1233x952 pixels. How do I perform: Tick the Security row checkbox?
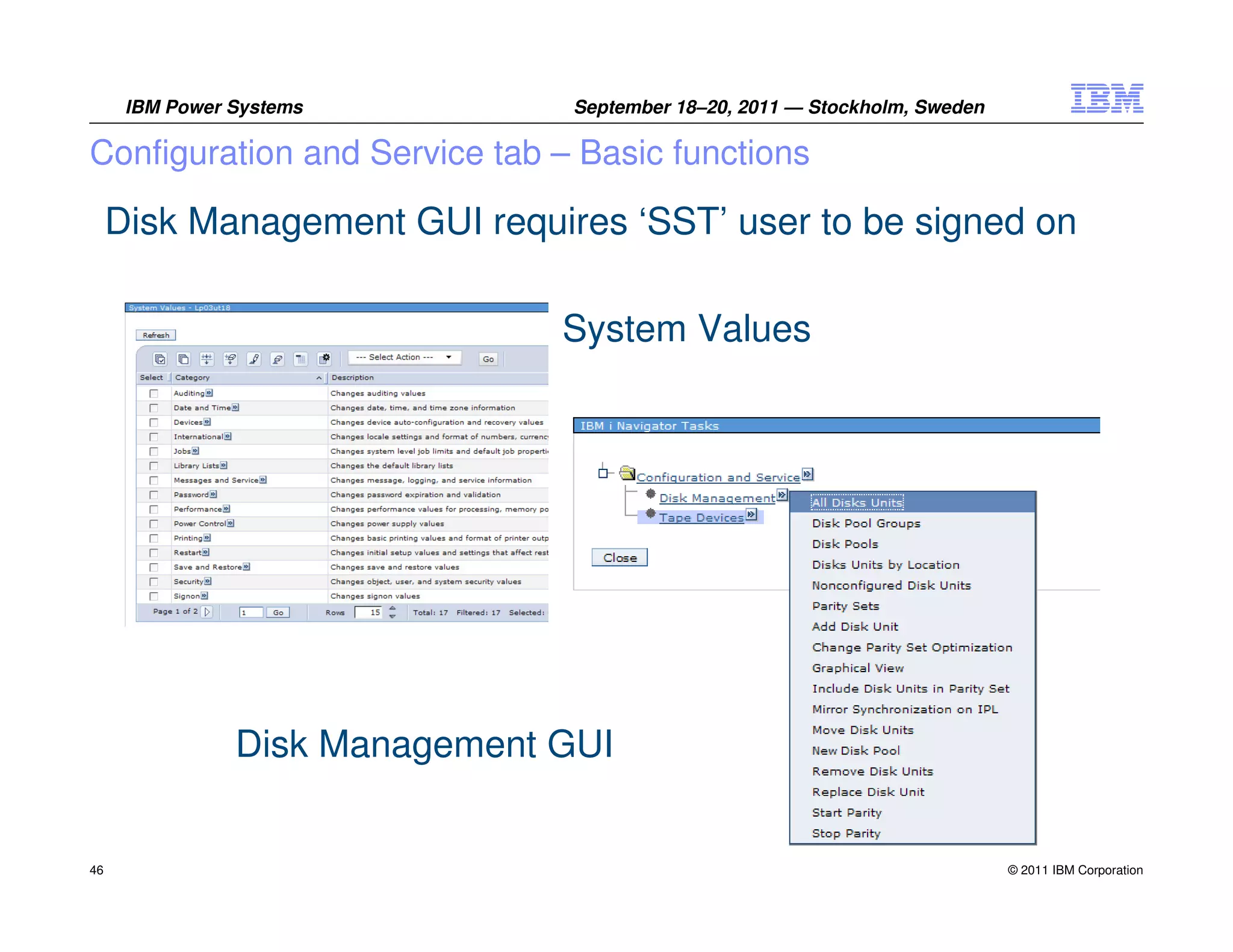pos(154,581)
